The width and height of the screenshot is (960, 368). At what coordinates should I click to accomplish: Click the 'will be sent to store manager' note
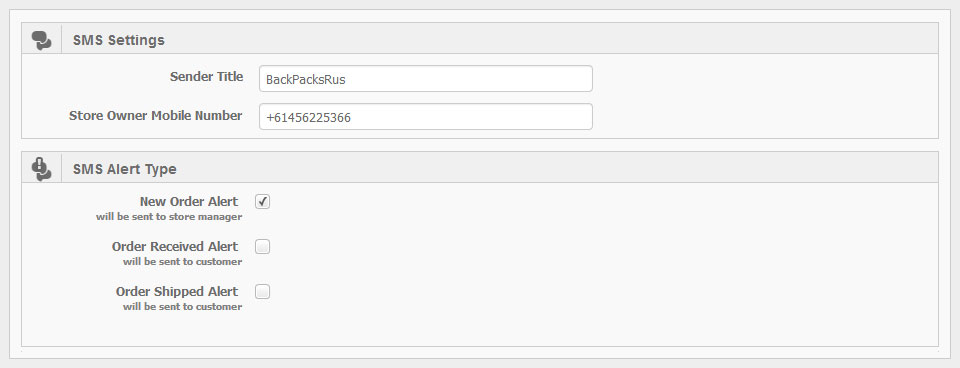coord(169,217)
